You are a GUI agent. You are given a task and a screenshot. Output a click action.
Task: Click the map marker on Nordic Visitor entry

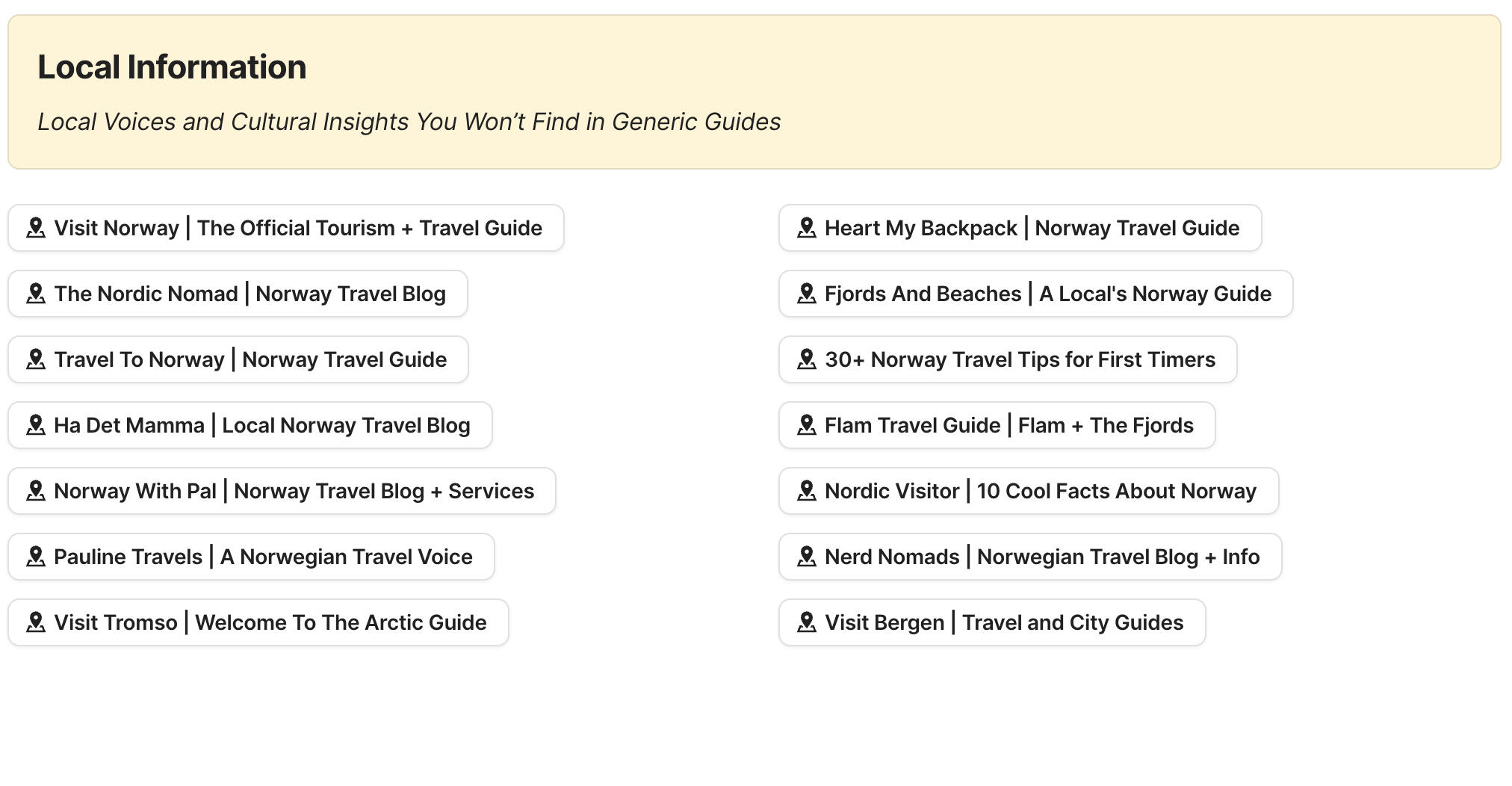click(x=807, y=491)
